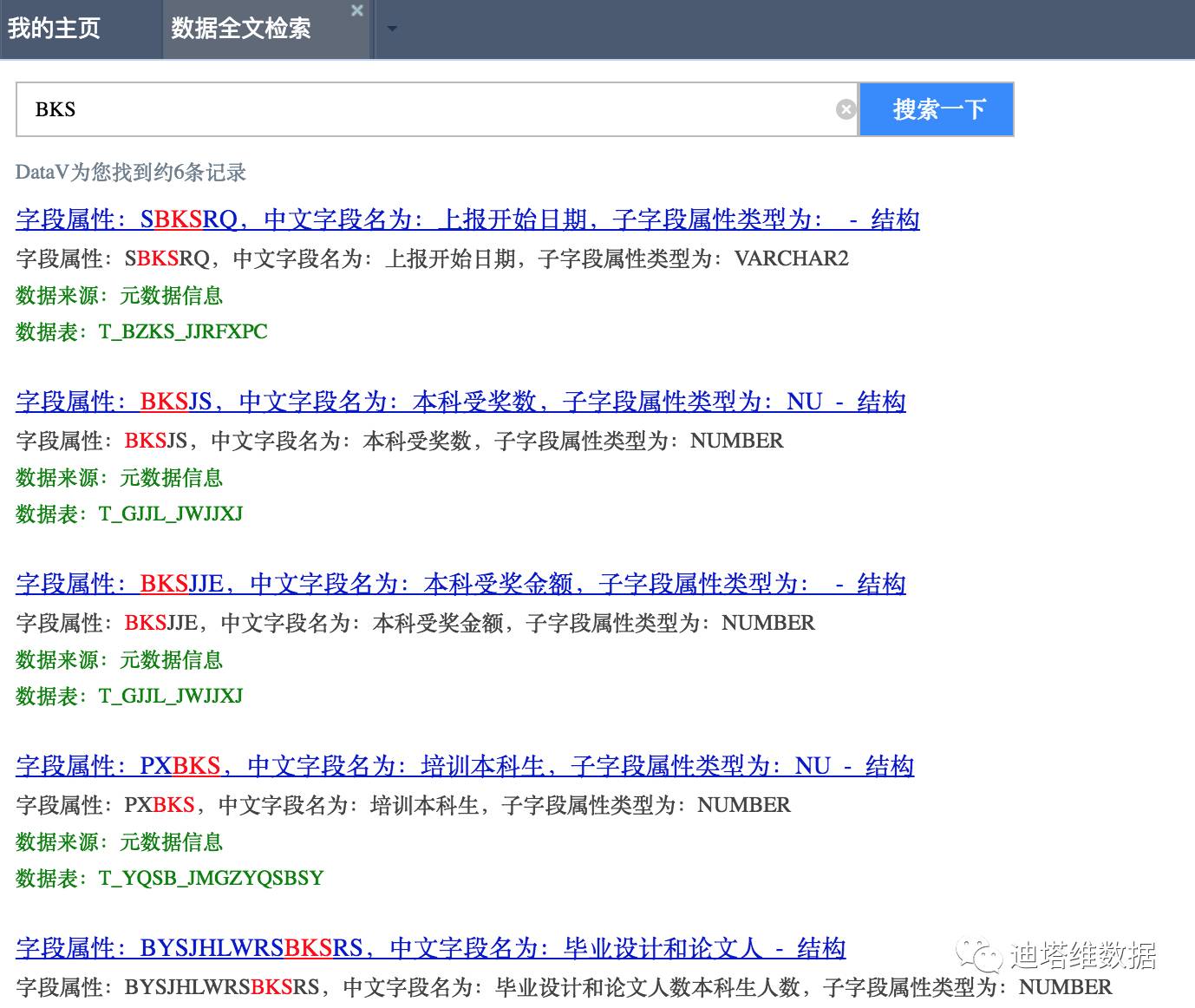Open the BKSJS 本科受奖数 result link
The image size is (1195, 1008).
[460, 402]
